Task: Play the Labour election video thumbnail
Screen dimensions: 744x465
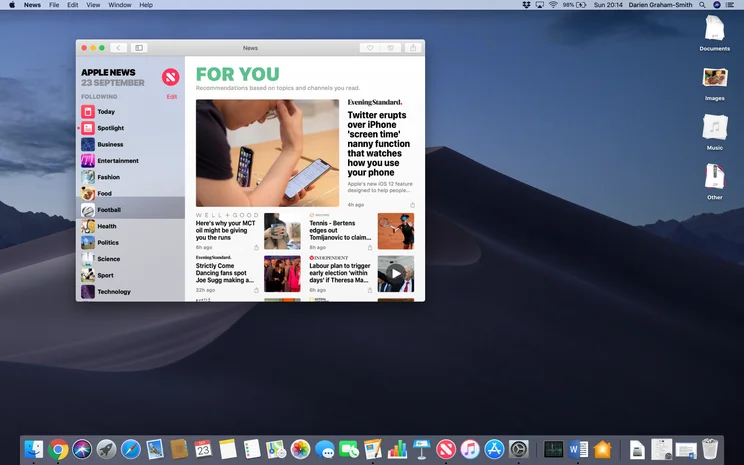Action: click(x=396, y=274)
